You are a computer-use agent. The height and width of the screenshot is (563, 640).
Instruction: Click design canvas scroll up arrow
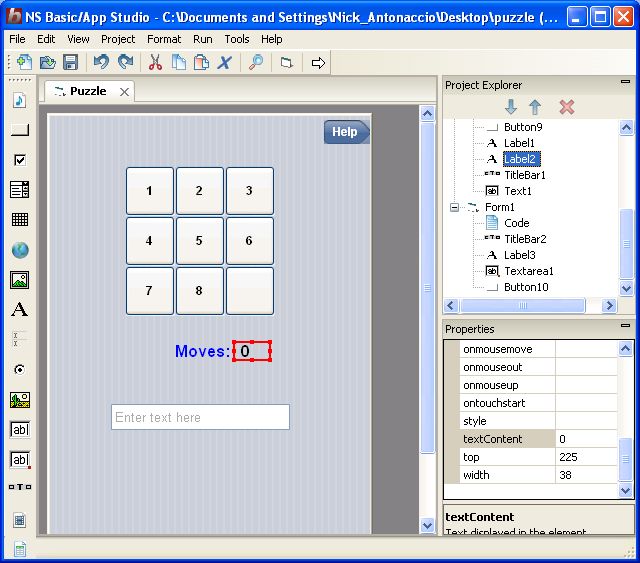coord(427,113)
